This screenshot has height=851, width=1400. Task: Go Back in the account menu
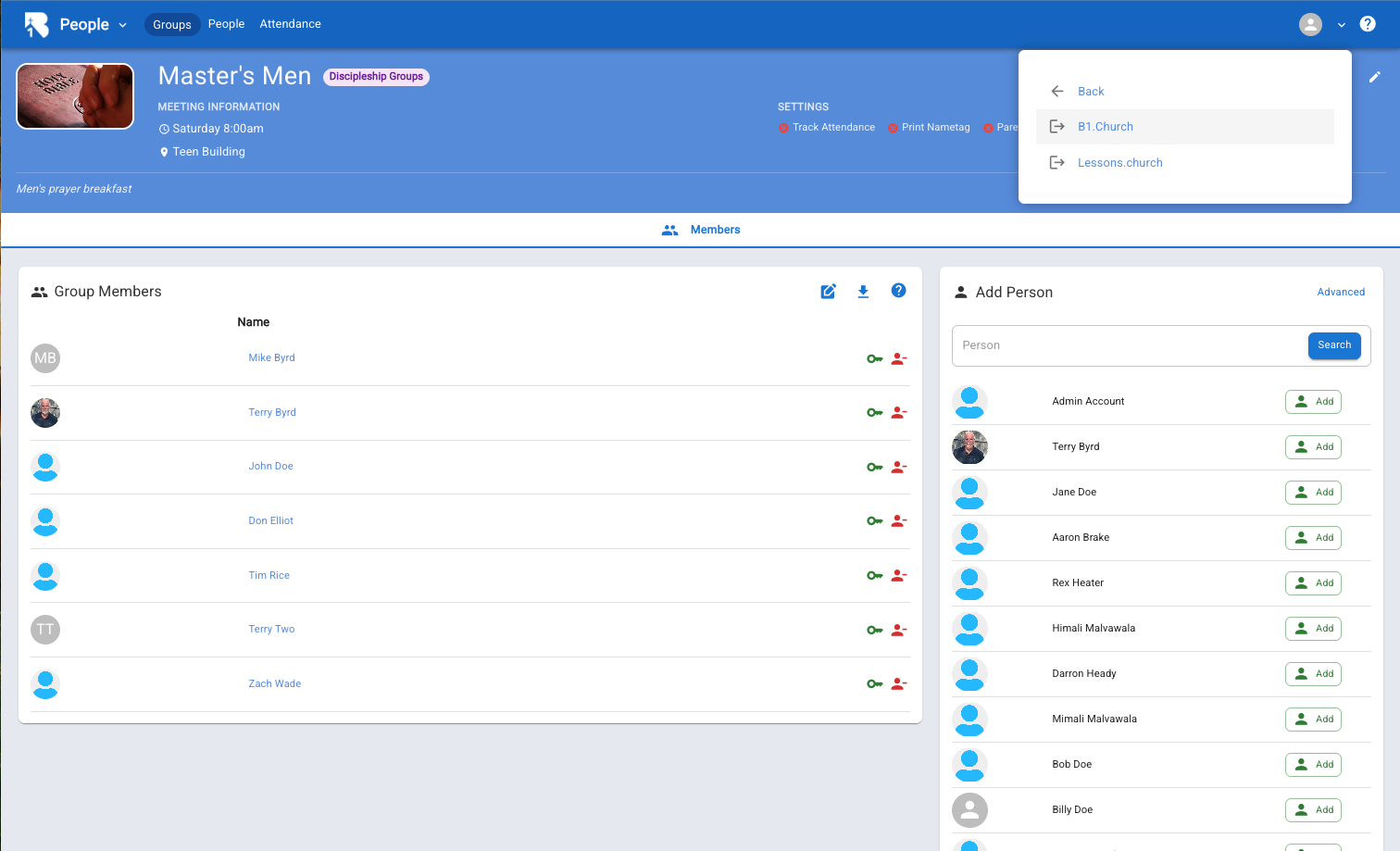(x=1091, y=92)
